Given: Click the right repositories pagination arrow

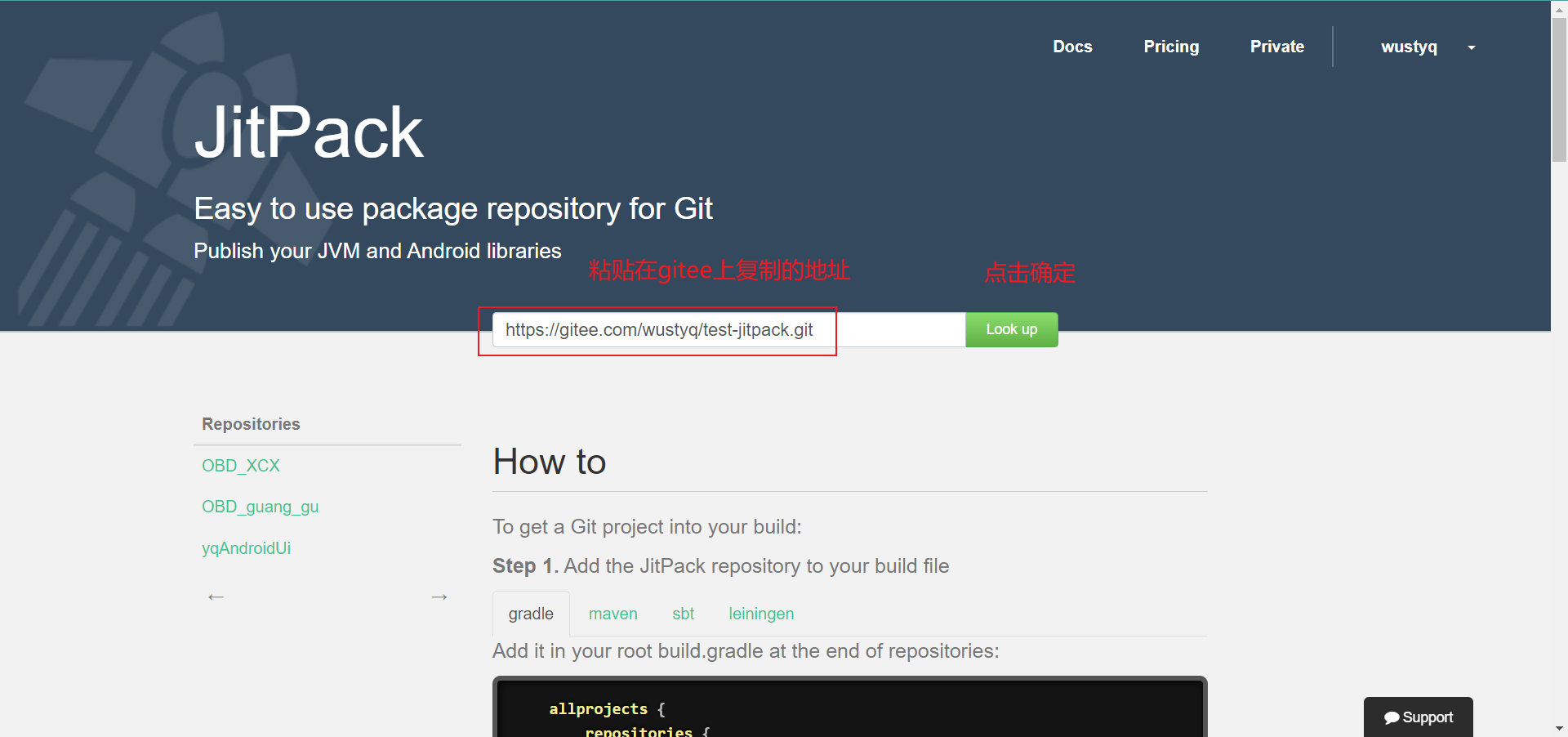Looking at the screenshot, I should click(x=439, y=596).
